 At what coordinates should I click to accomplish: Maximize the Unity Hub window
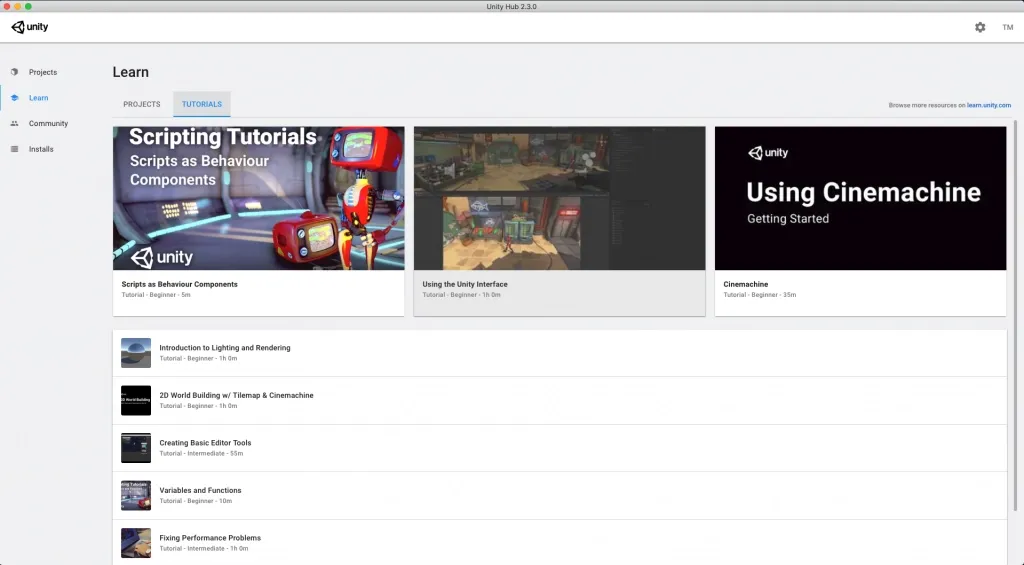coord(28,7)
